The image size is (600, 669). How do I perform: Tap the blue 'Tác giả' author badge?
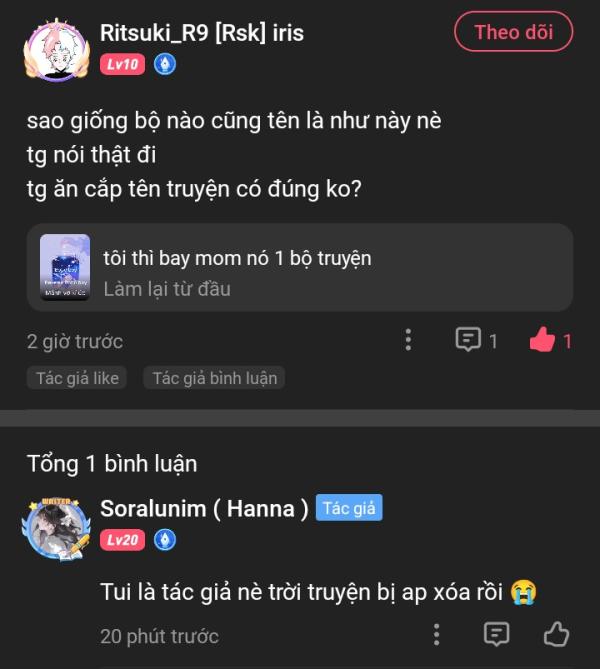point(349,508)
